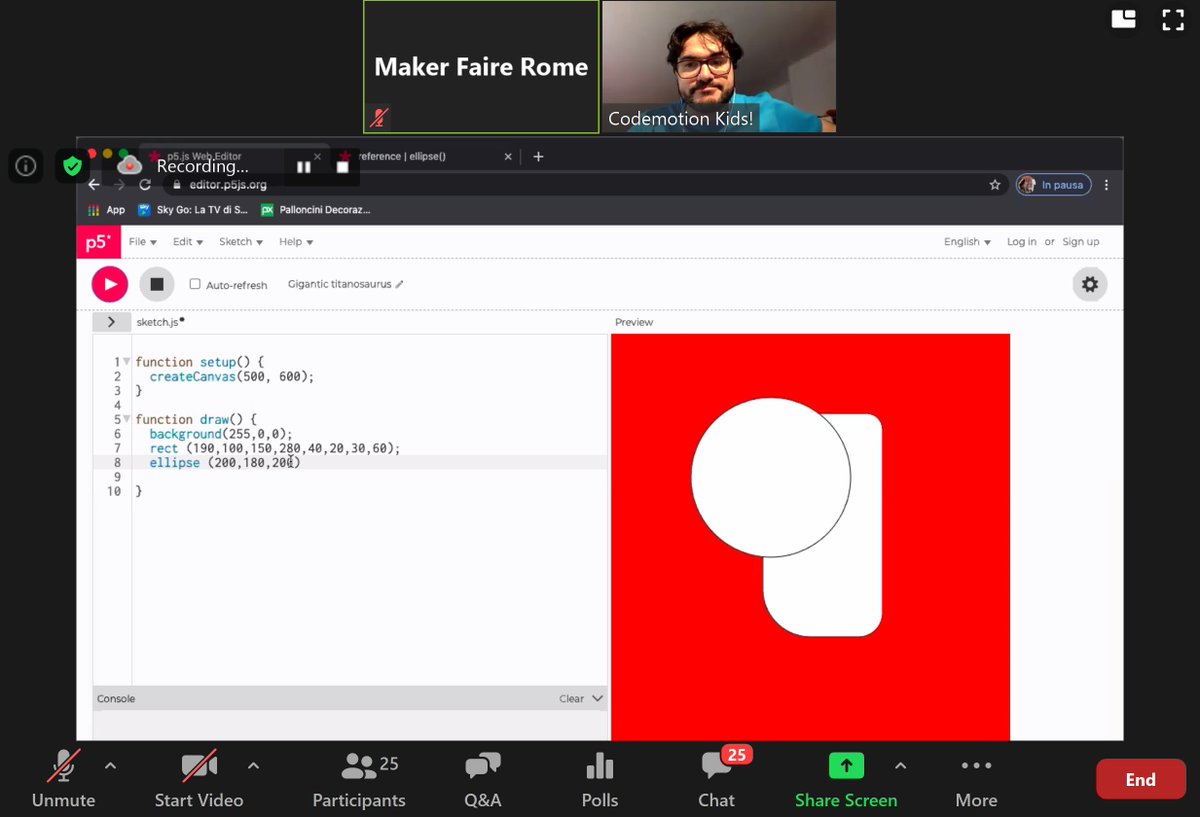Image resolution: width=1200 pixels, height=817 pixels.
Task: Click the ellipse code line in editor
Action: (x=225, y=463)
